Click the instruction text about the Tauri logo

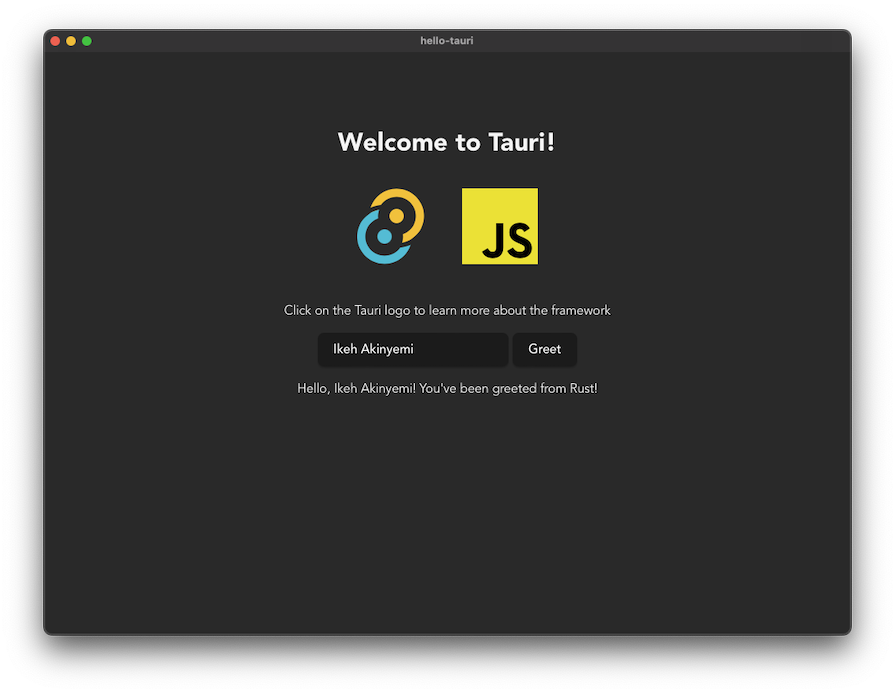[x=447, y=310]
